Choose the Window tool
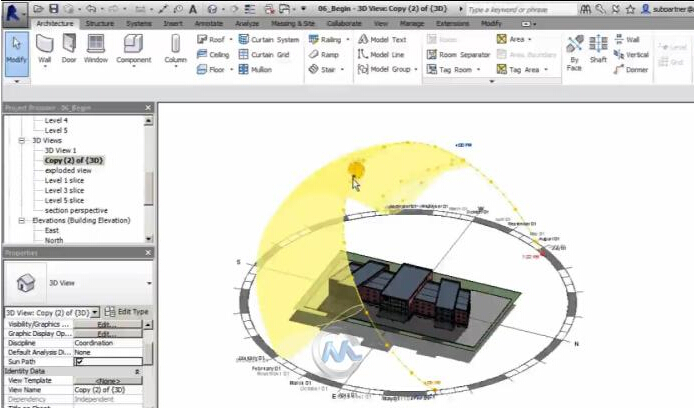The width and height of the screenshot is (694, 408). pyautogui.click(x=96, y=47)
